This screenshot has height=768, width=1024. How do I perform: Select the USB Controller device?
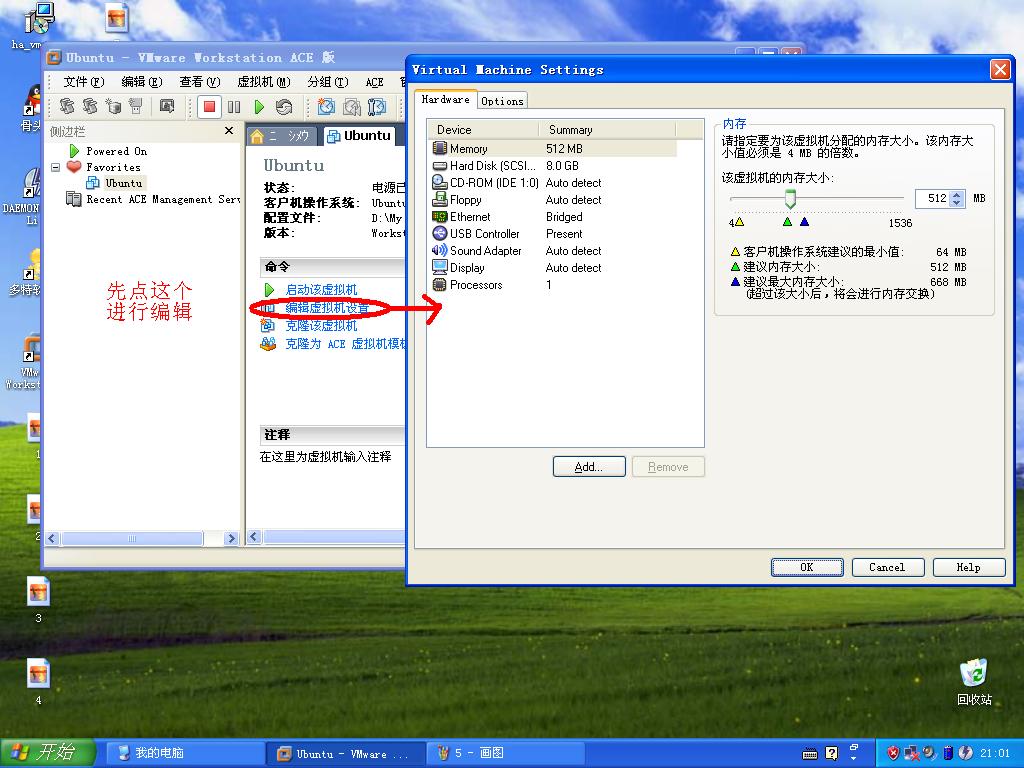pos(552,234)
